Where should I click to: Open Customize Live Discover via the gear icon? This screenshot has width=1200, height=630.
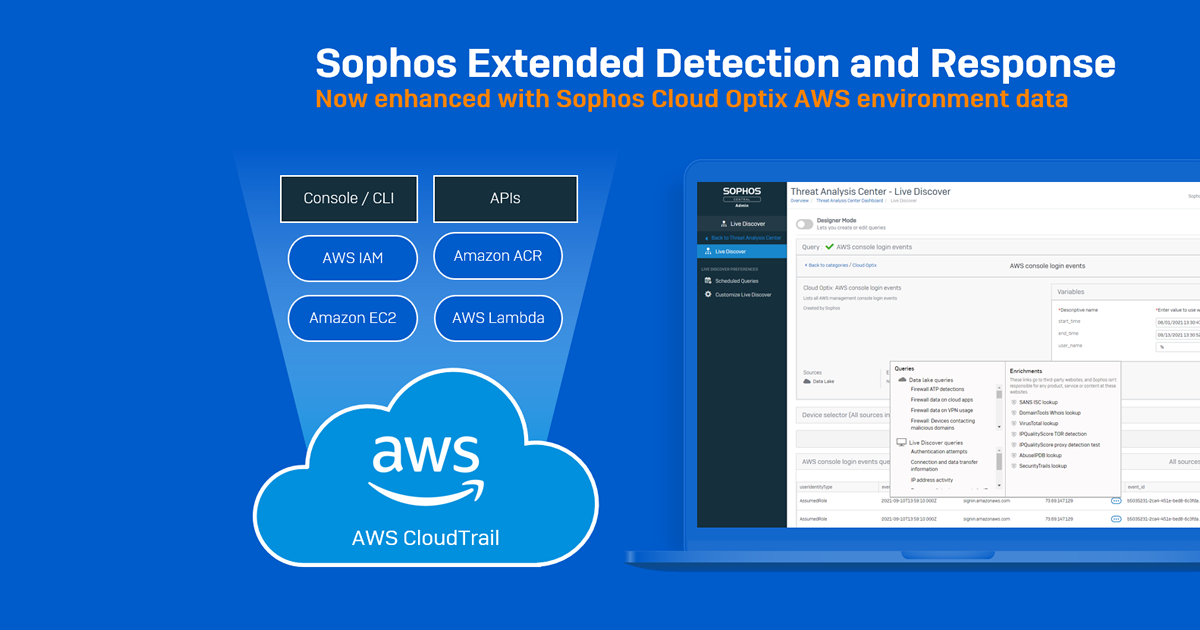pyautogui.click(x=708, y=295)
